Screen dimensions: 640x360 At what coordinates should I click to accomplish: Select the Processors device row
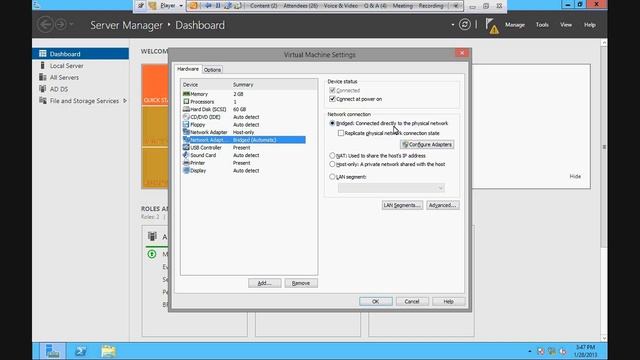tap(244, 102)
